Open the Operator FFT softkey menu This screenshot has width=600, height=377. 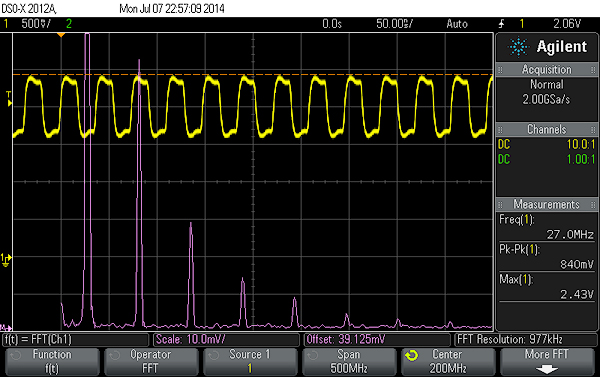coord(151,362)
